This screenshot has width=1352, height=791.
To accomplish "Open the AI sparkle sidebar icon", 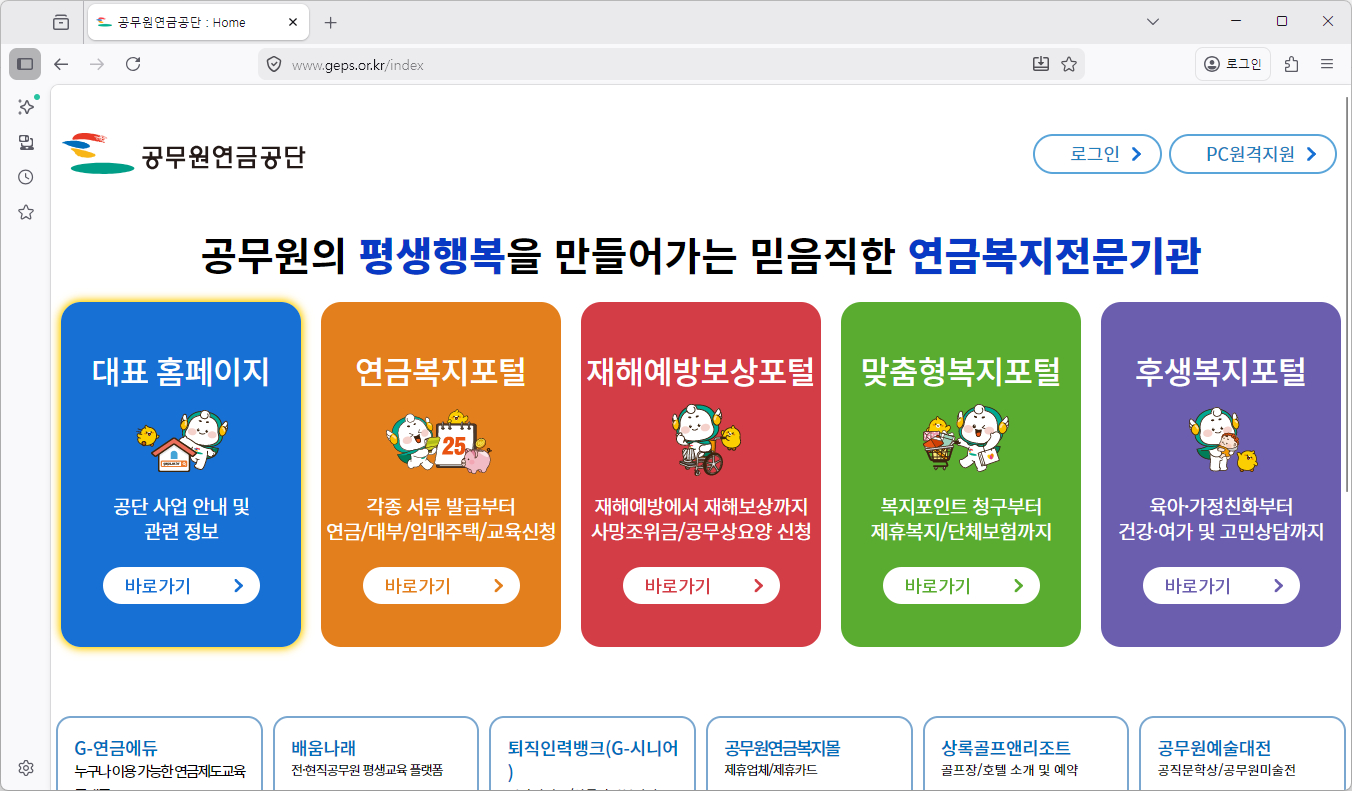I will click(x=27, y=106).
